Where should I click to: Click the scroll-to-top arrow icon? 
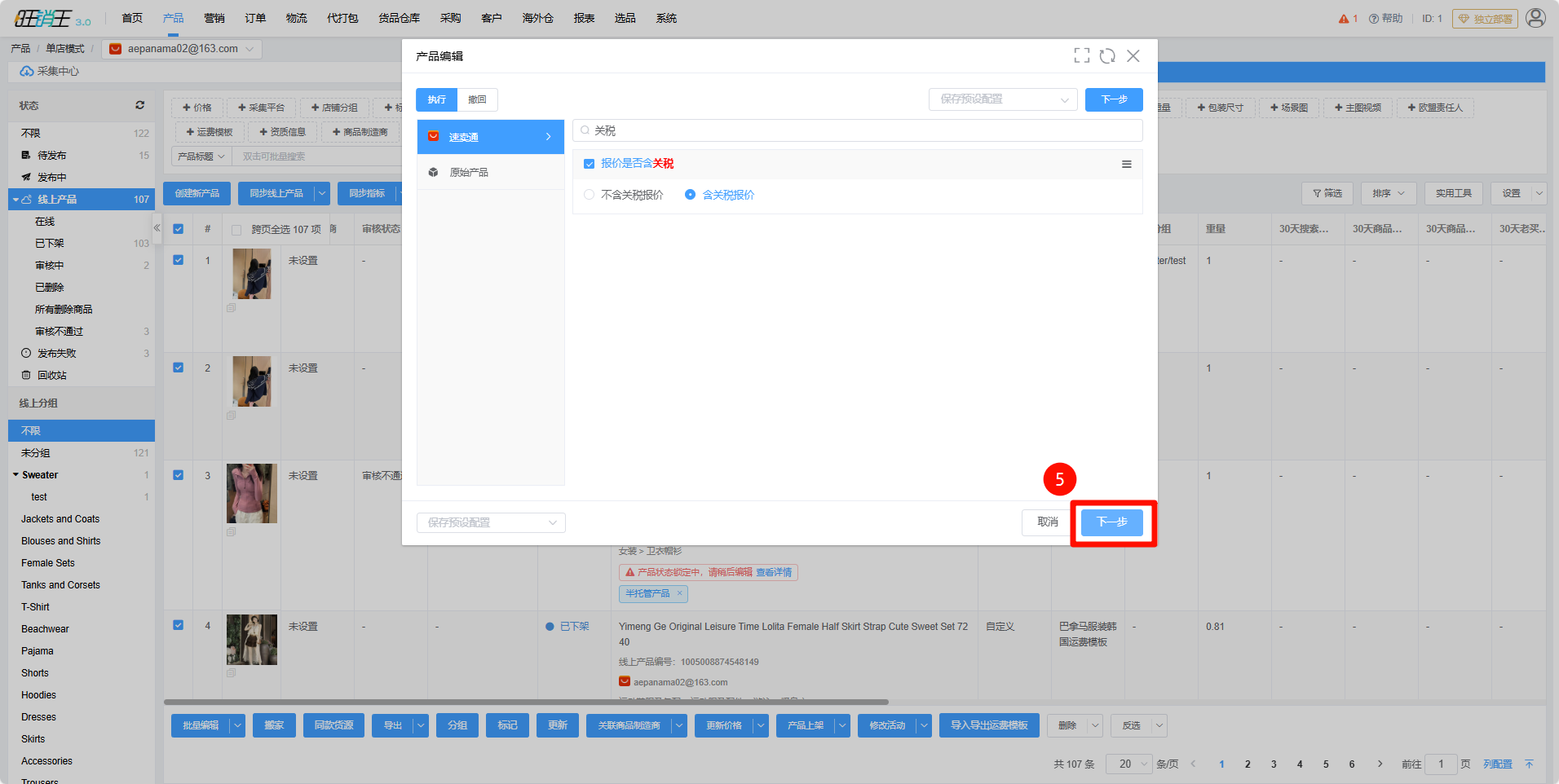1529,764
